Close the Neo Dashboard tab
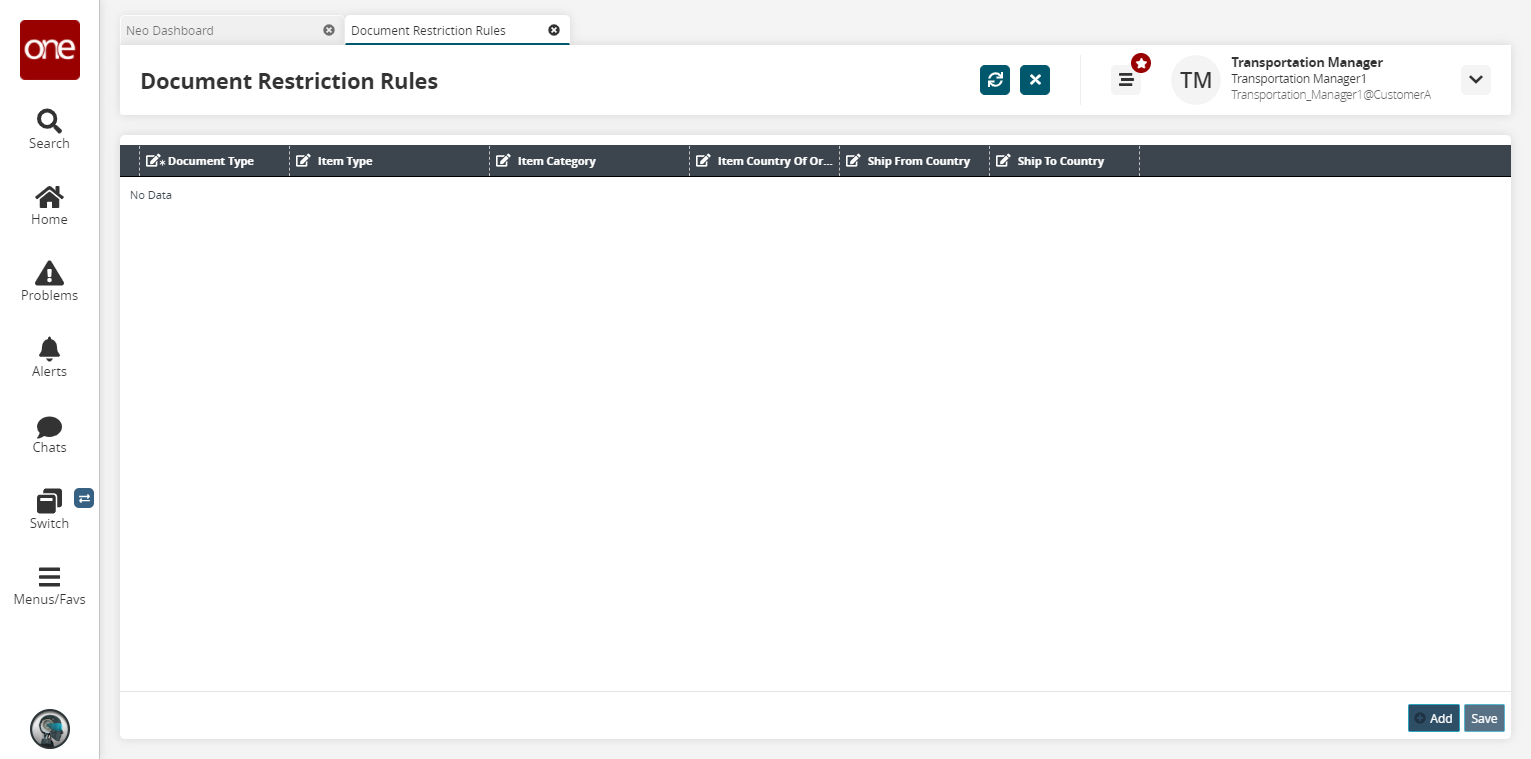1531x759 pixels. [329, 30]
